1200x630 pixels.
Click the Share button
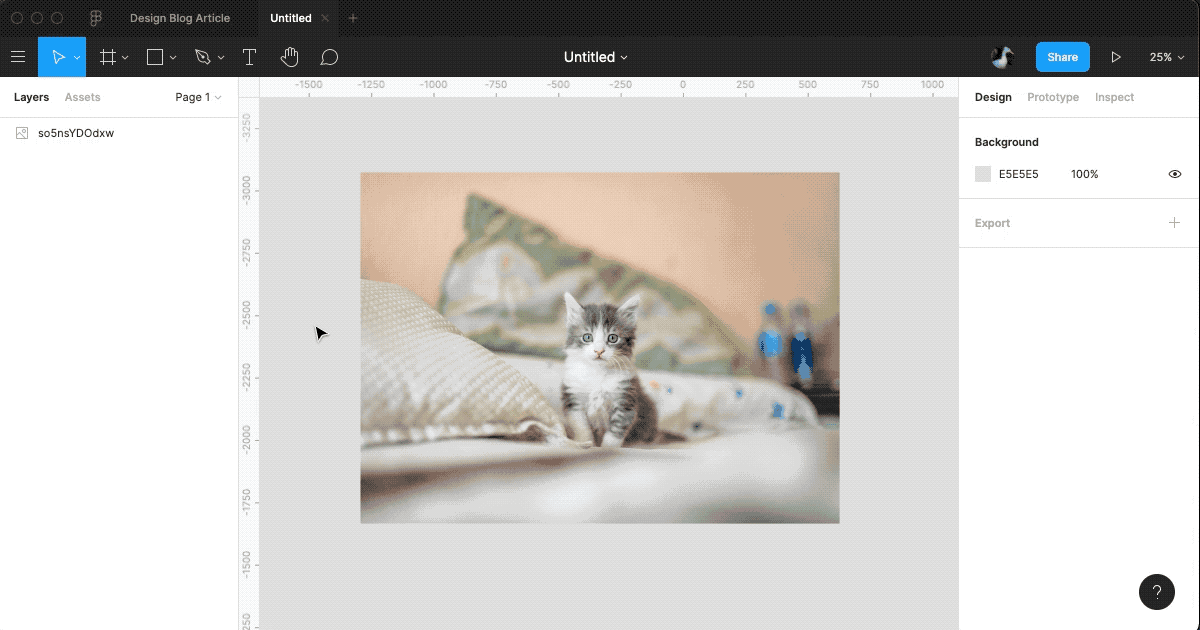pyautogui.click(x=1062, y=57)
